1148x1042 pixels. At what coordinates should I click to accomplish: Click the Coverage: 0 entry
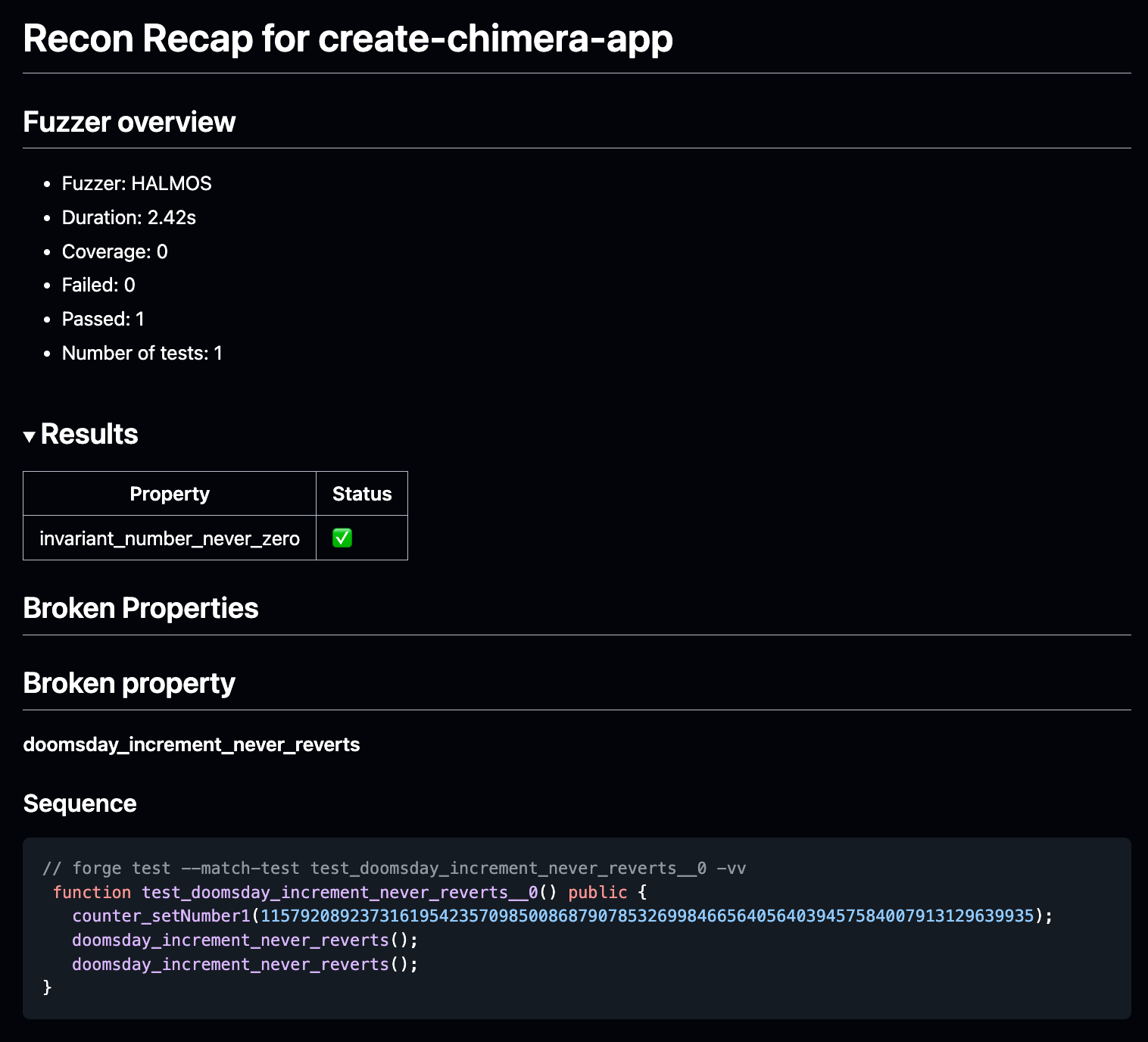pos(115,251)
